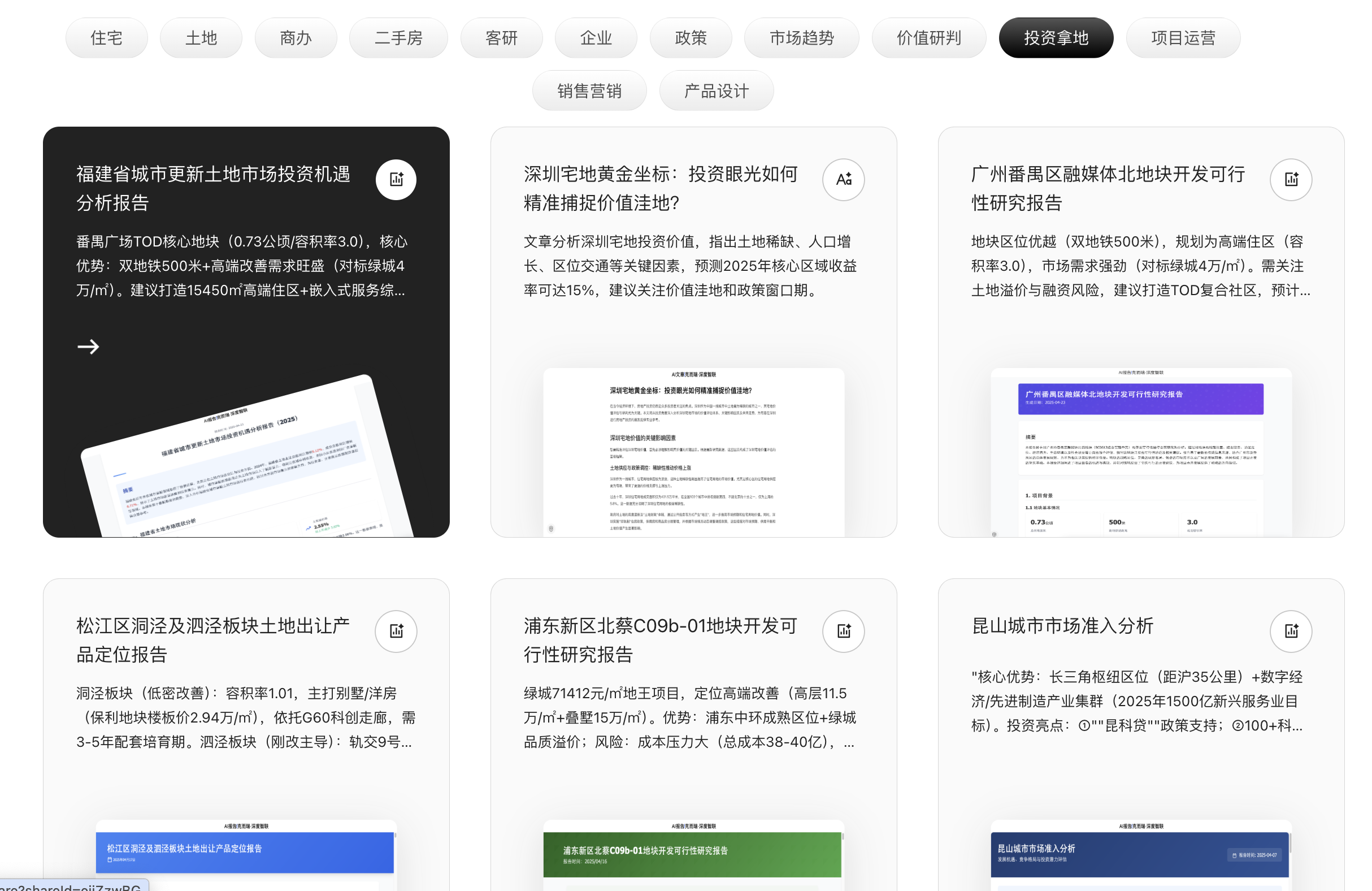
Task: Click description starting 洞泾板块（低密改善）
Action: 246,717
